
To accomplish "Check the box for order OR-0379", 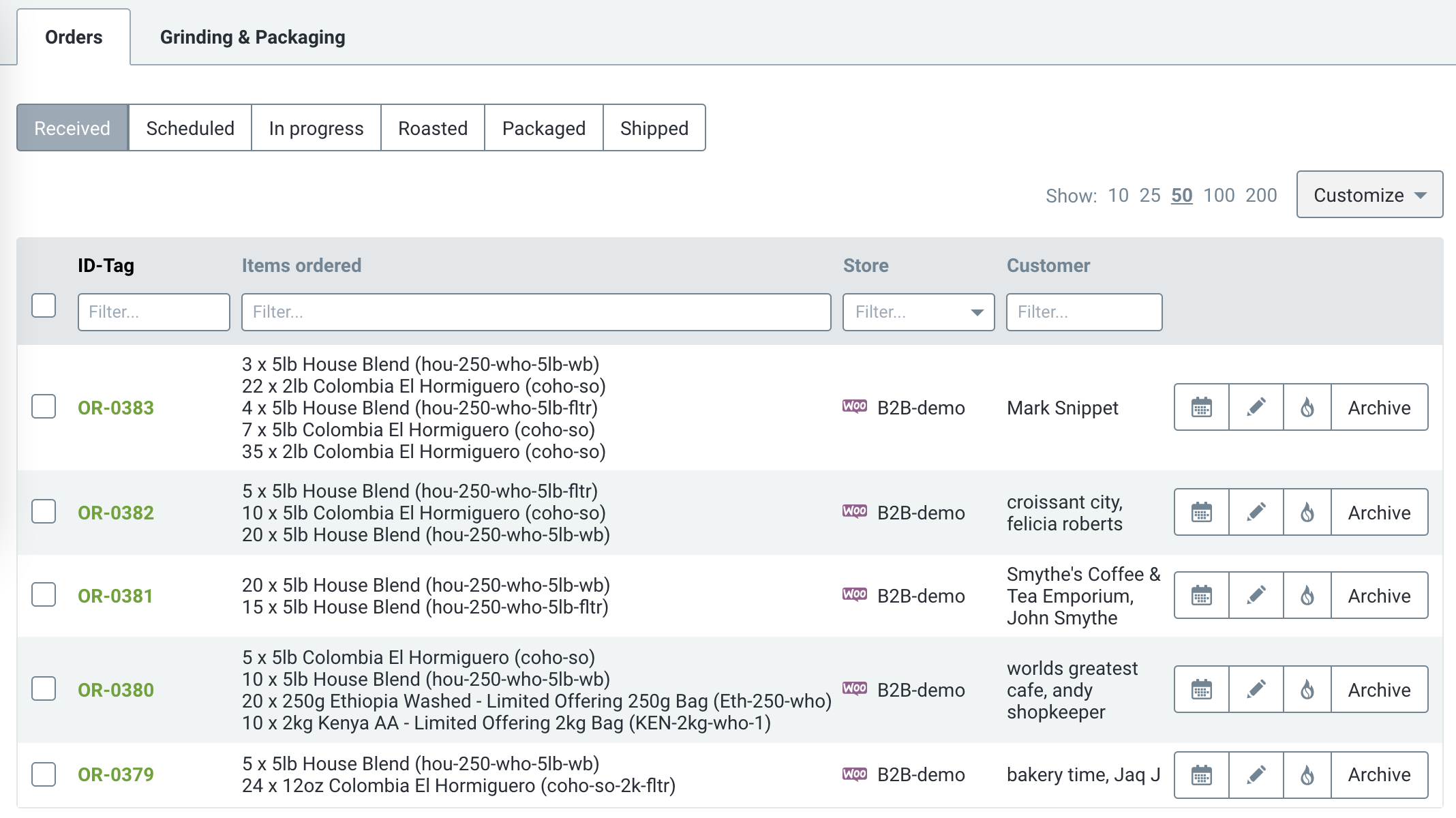I will coord(44,774).
